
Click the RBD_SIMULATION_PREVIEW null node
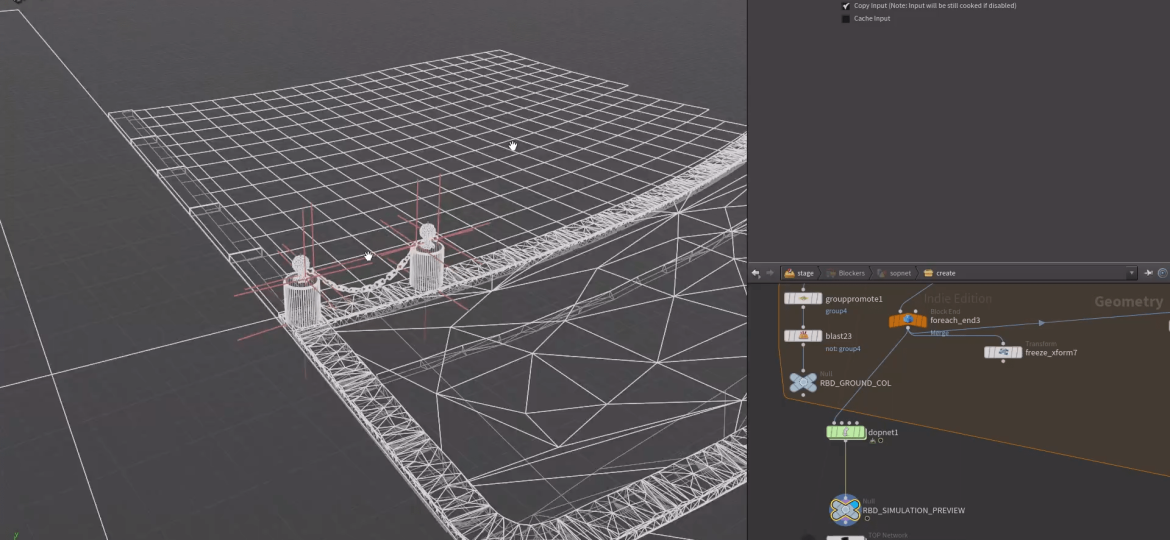pyautogui.click(x=845, y=510)
